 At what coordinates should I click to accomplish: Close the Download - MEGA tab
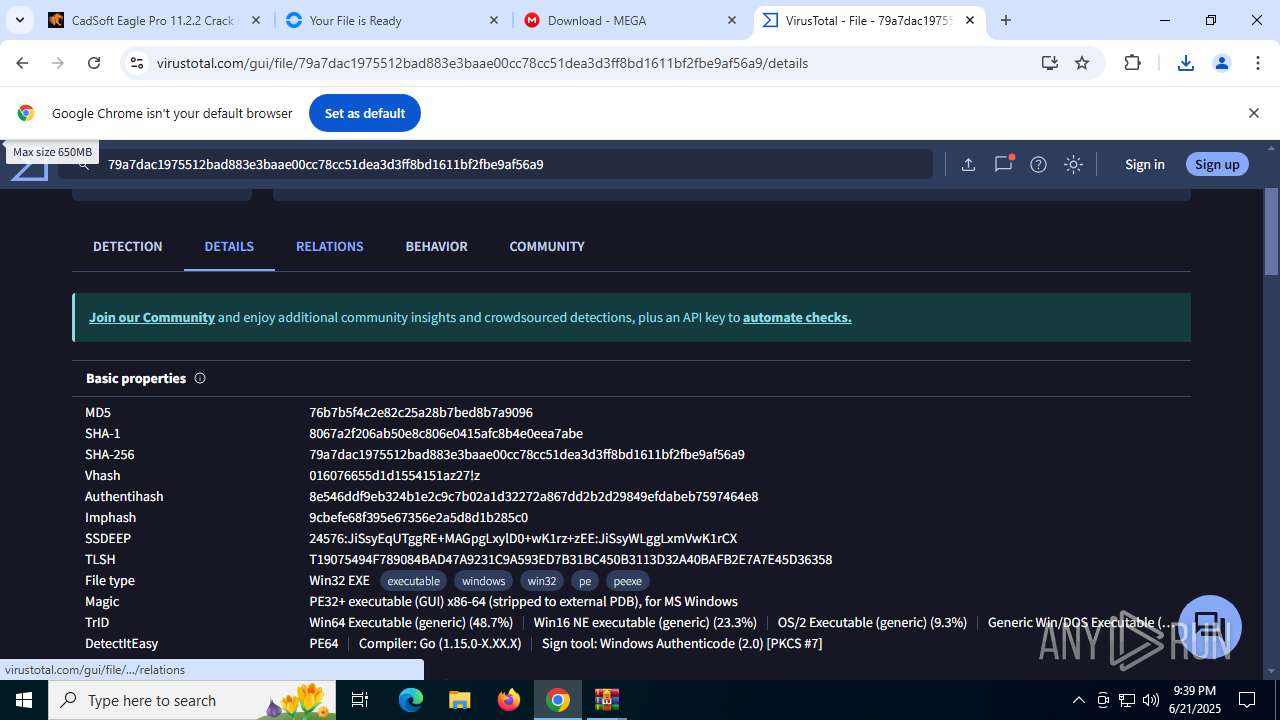click(732, 20)
